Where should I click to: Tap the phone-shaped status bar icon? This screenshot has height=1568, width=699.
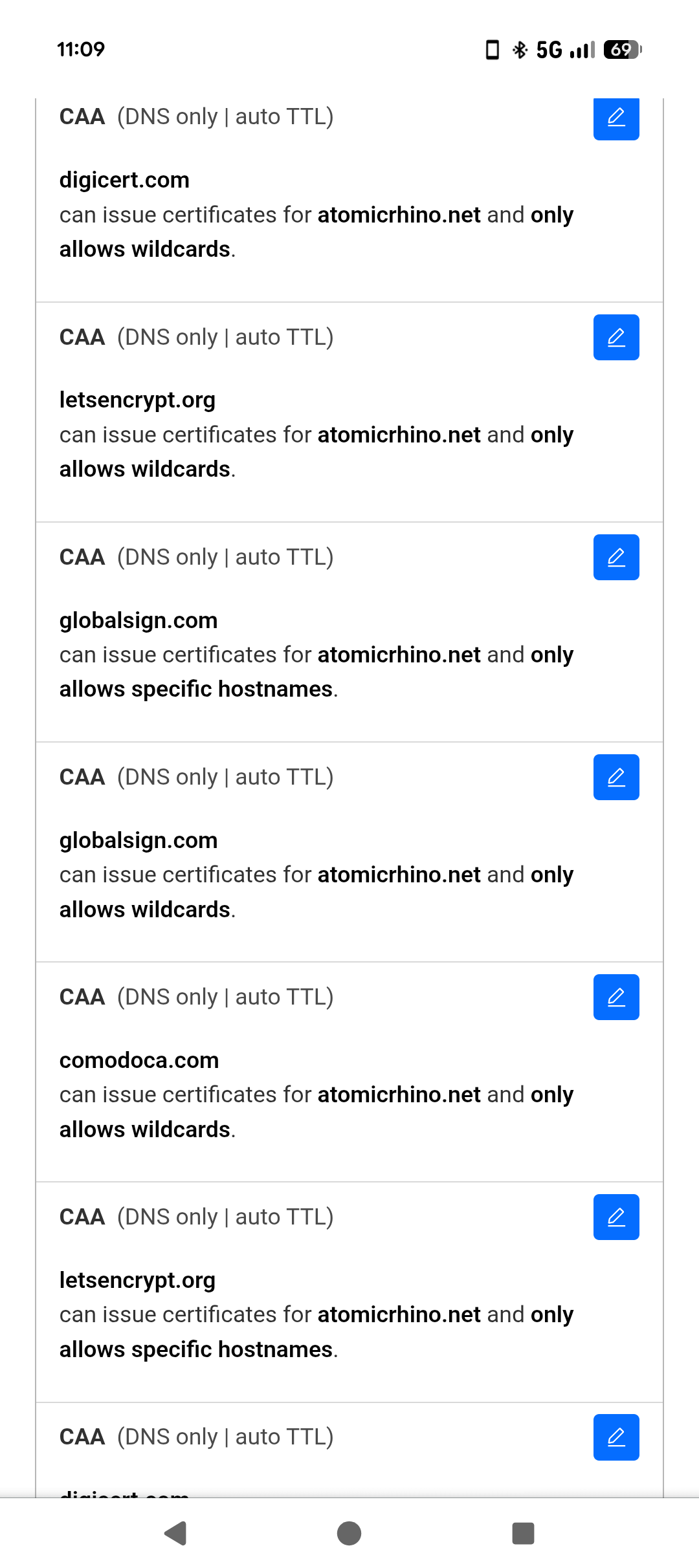(x=493, y=50)
